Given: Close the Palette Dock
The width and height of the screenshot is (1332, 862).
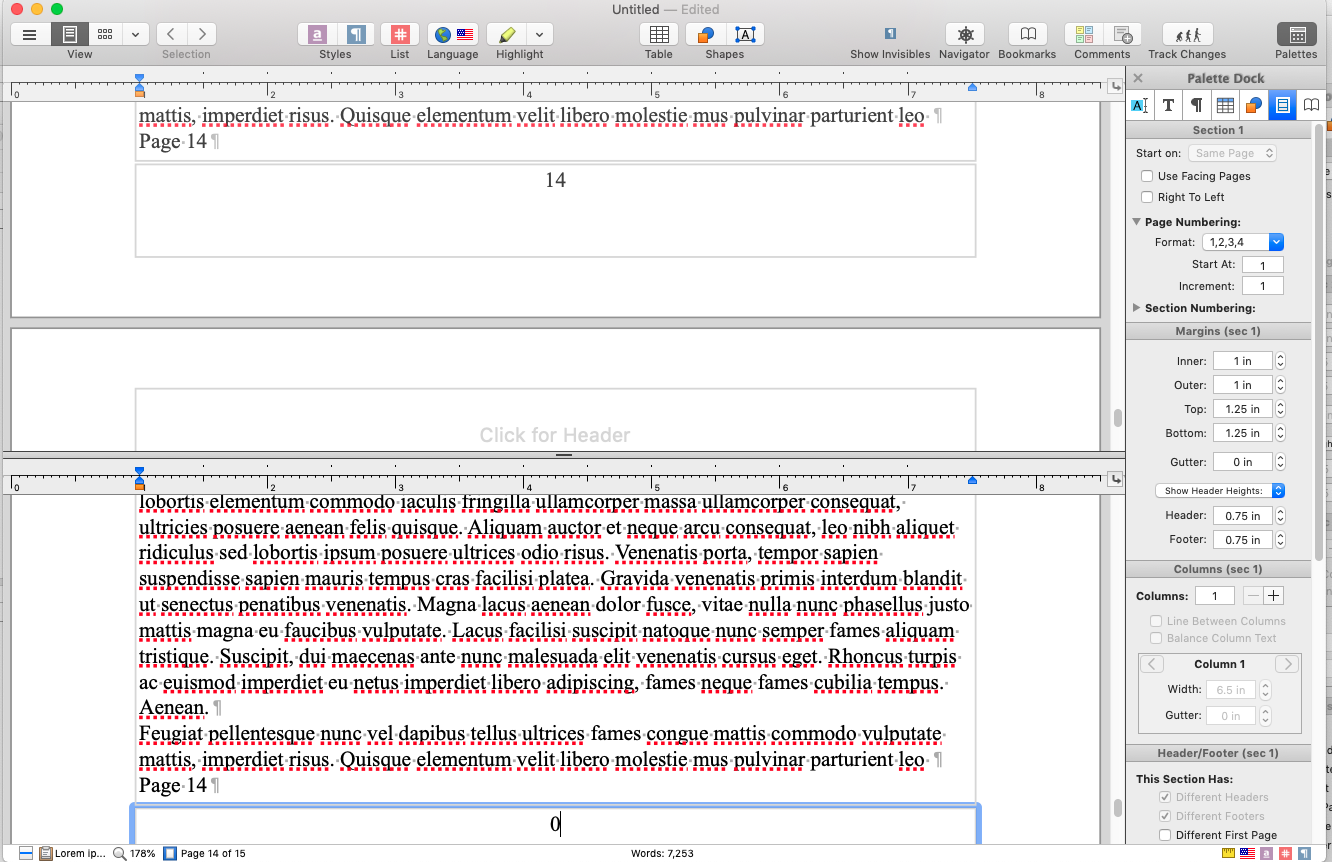Looking at the screenshot, I should coord(1138,77).
